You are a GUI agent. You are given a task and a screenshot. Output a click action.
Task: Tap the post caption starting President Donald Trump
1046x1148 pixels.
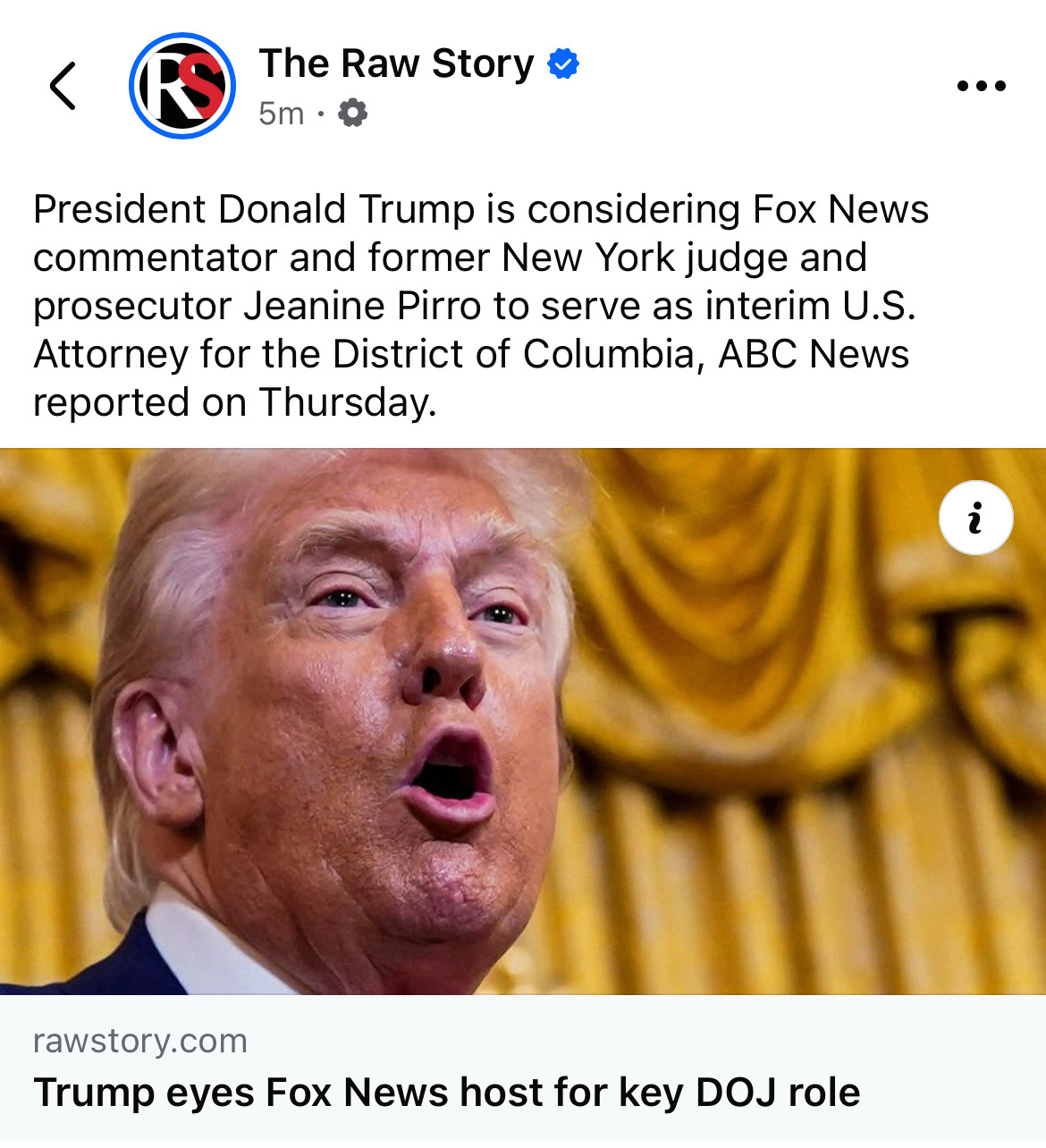(x=481, y=306)
